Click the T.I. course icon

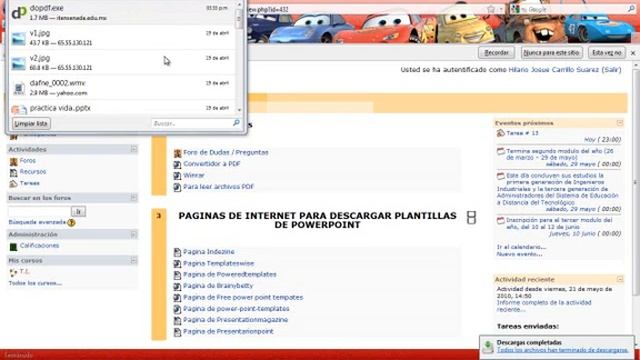pyautogui.click(x=13, y=272)
